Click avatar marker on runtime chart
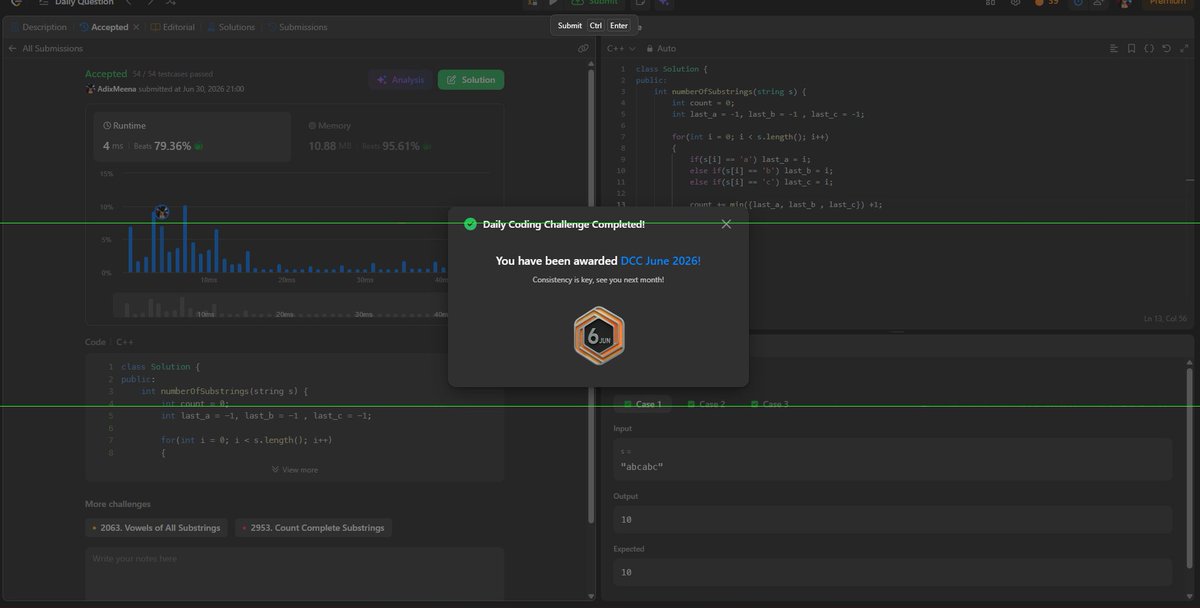Screen dimensions: 1200x608 (x=162, y=212)
